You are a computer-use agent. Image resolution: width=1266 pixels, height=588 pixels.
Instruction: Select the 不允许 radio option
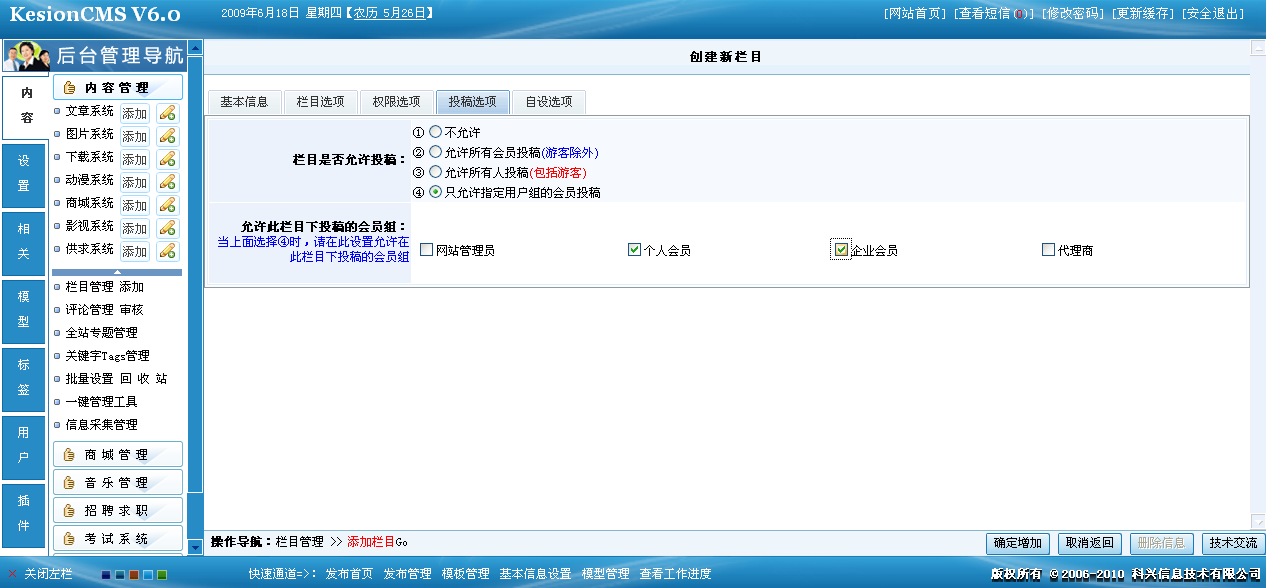tap(435, 132)
